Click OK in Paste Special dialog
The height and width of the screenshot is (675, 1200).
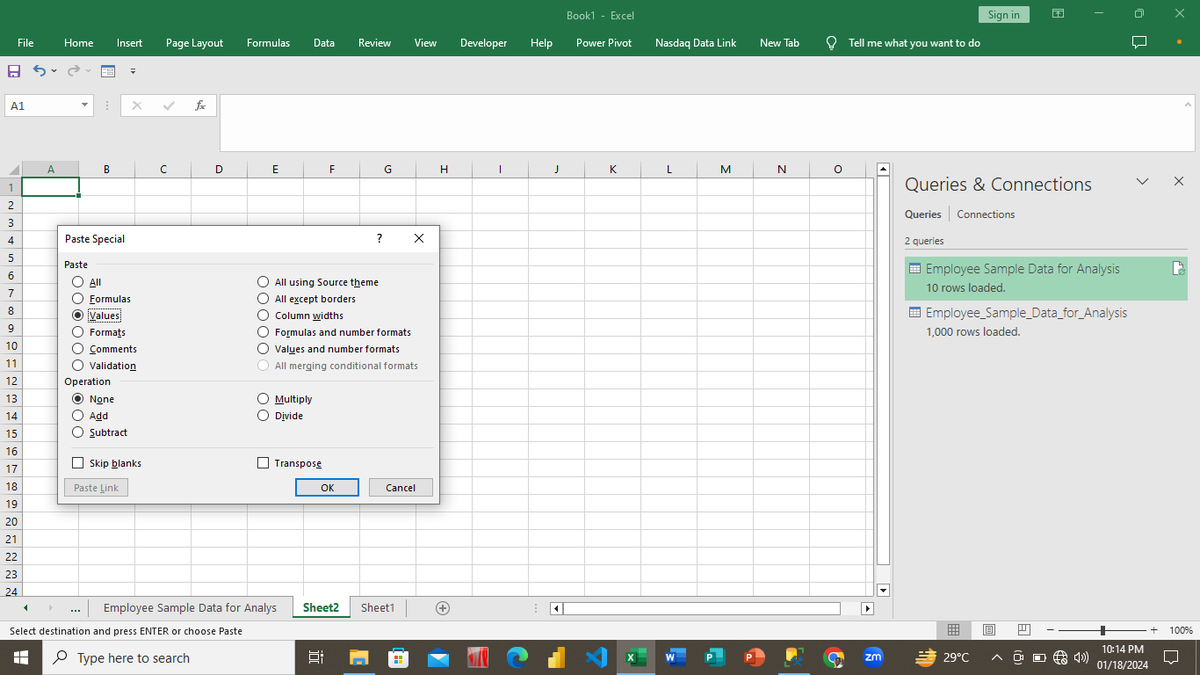point(327,488)
